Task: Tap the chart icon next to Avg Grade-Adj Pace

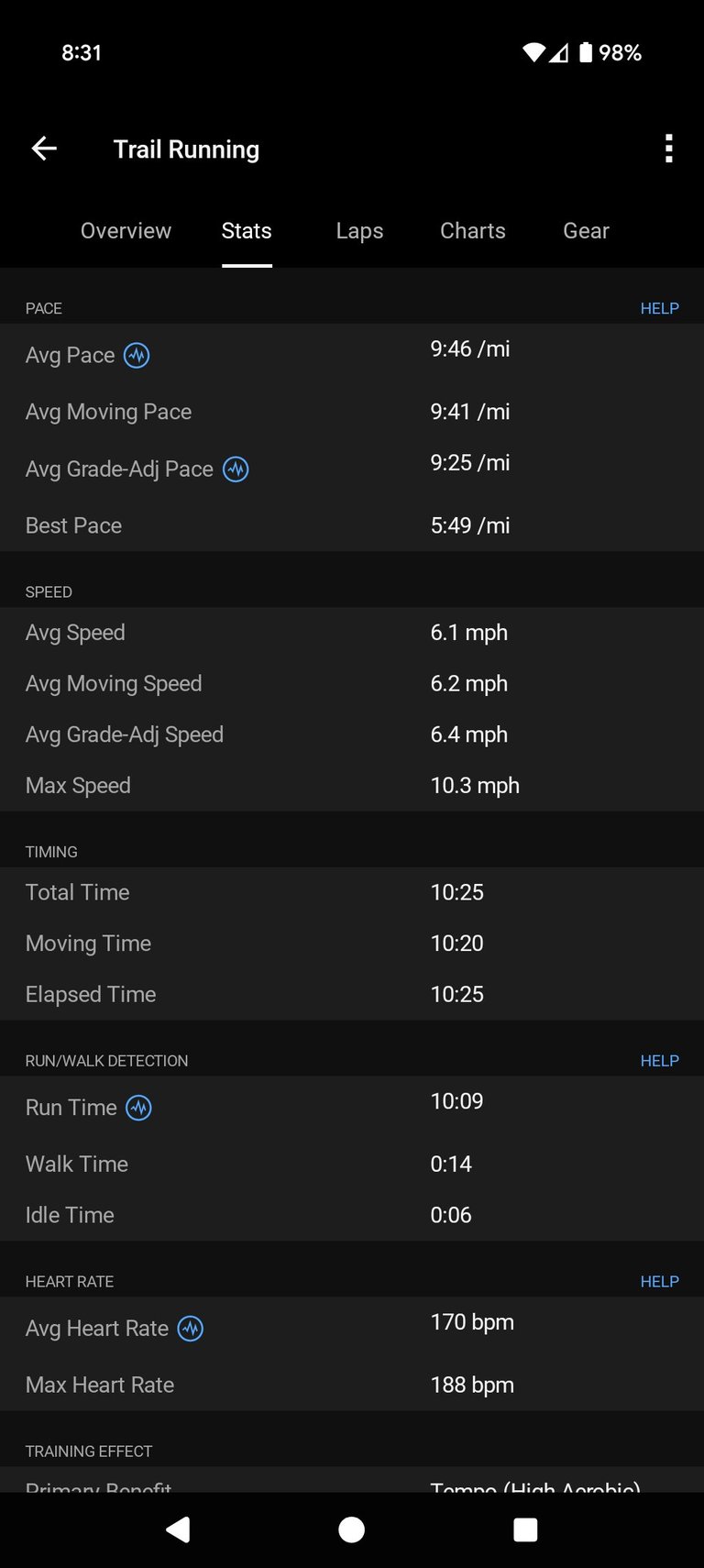Action: tap(236, 469)
